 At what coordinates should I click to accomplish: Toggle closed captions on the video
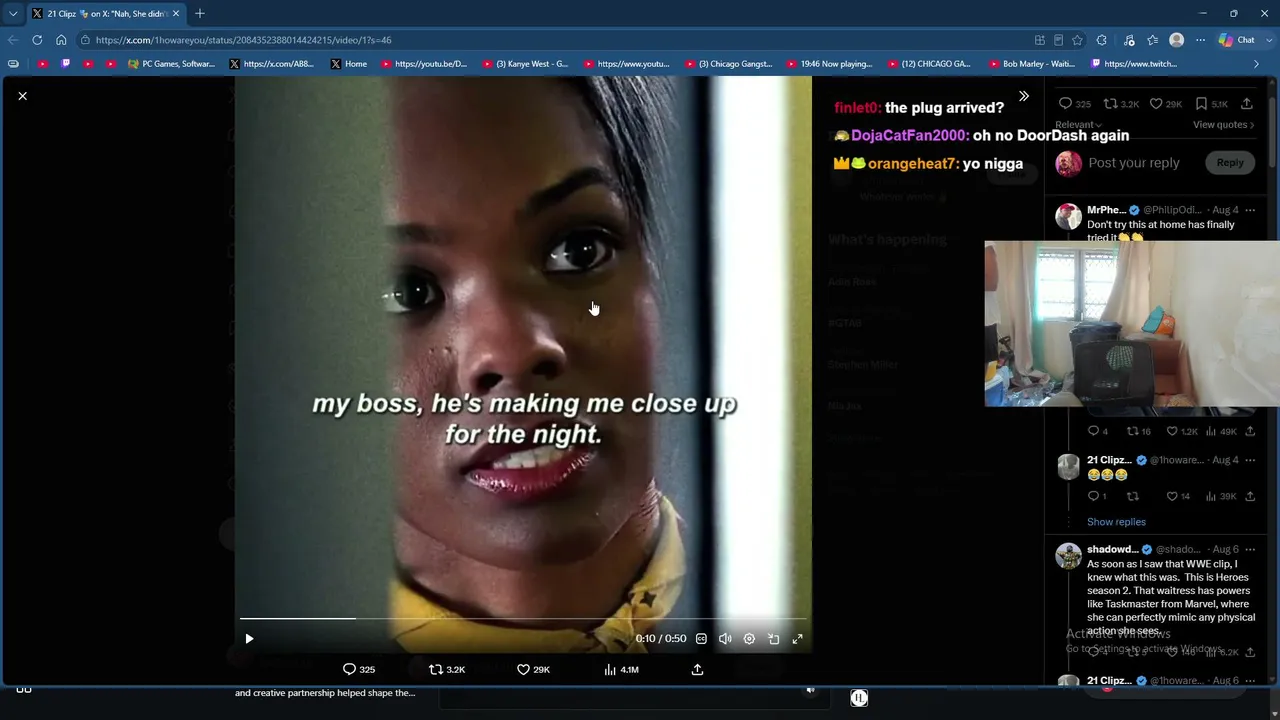[x=701, y=639]
